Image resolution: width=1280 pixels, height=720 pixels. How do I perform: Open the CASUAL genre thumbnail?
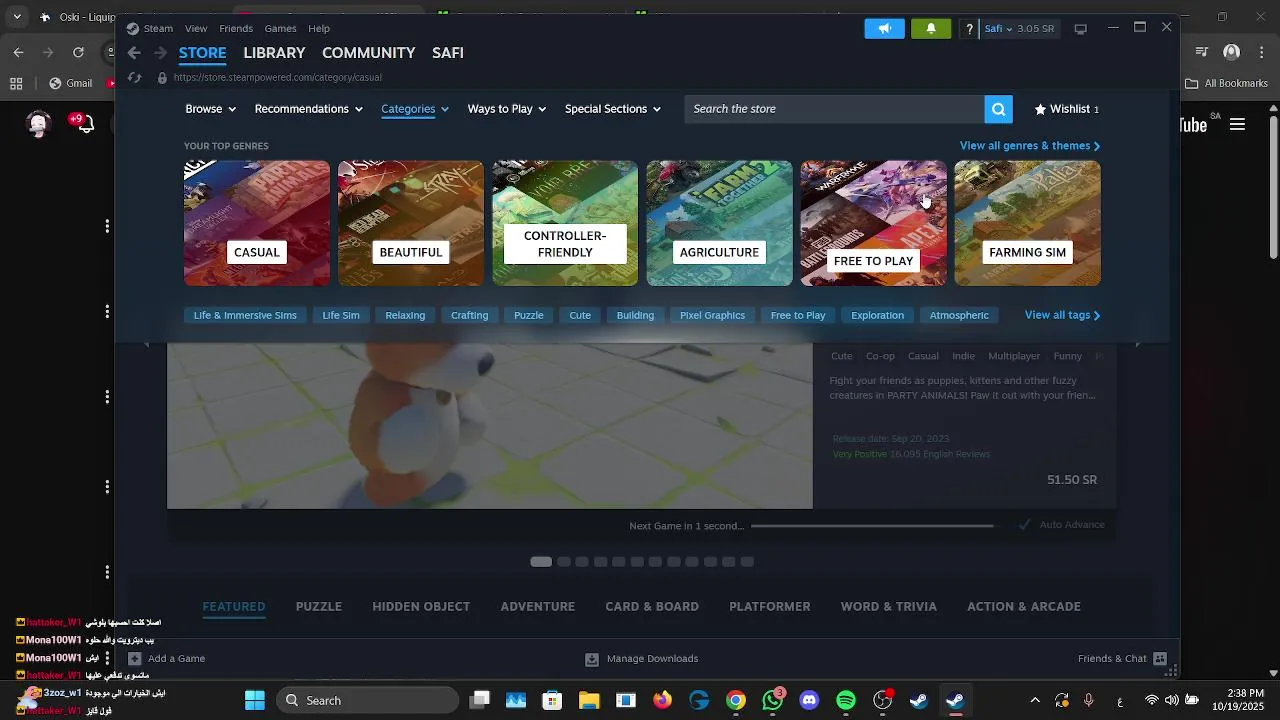coord(257,223)
